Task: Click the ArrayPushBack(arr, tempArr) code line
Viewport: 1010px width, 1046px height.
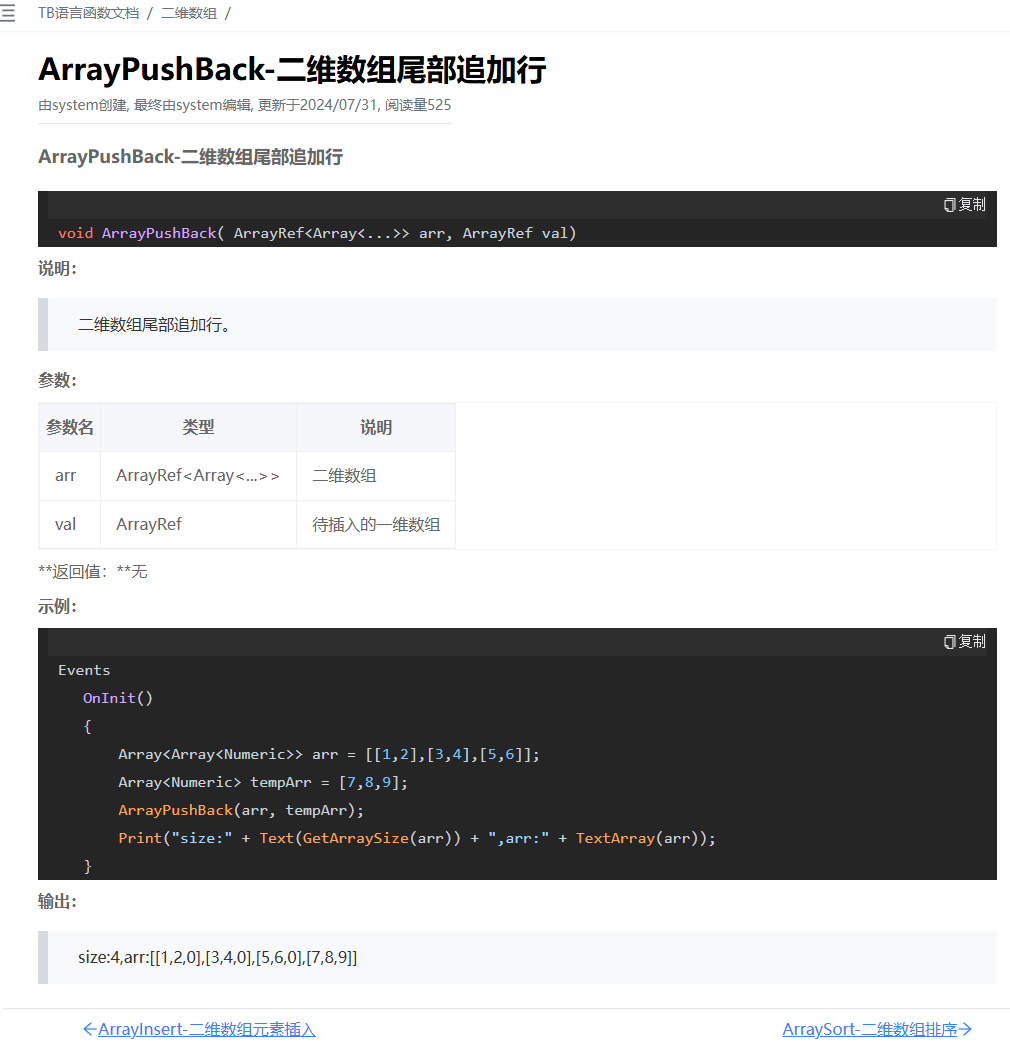Action: pos(241,810)
